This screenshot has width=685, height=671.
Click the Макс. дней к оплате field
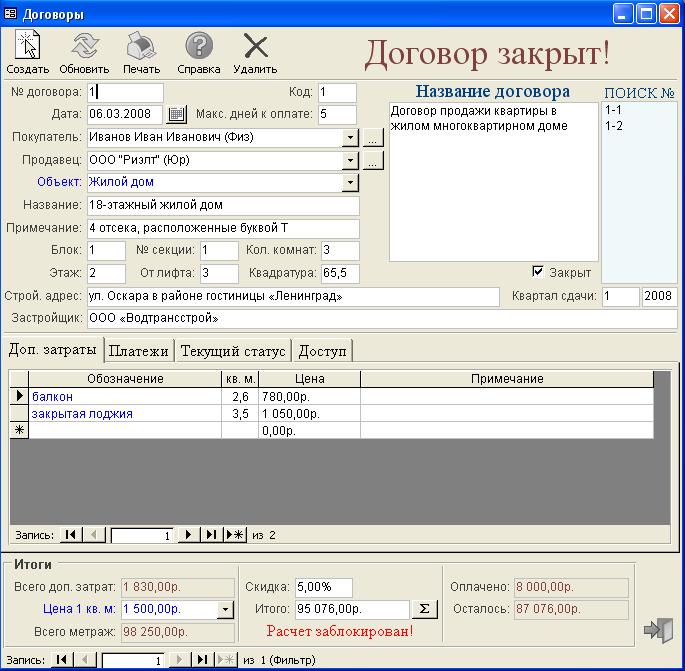coord(337,114)
